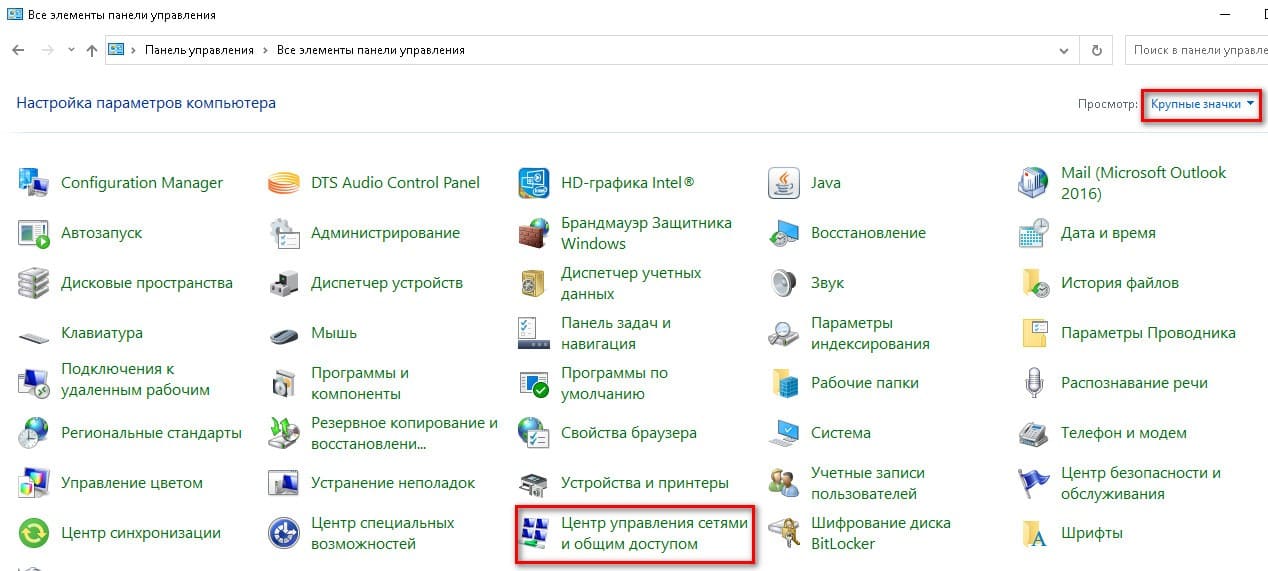This screenshot has height=571, width=1268.
Task: Click the Региональные стандарты globe icon
Action: (x=34, y=433)
